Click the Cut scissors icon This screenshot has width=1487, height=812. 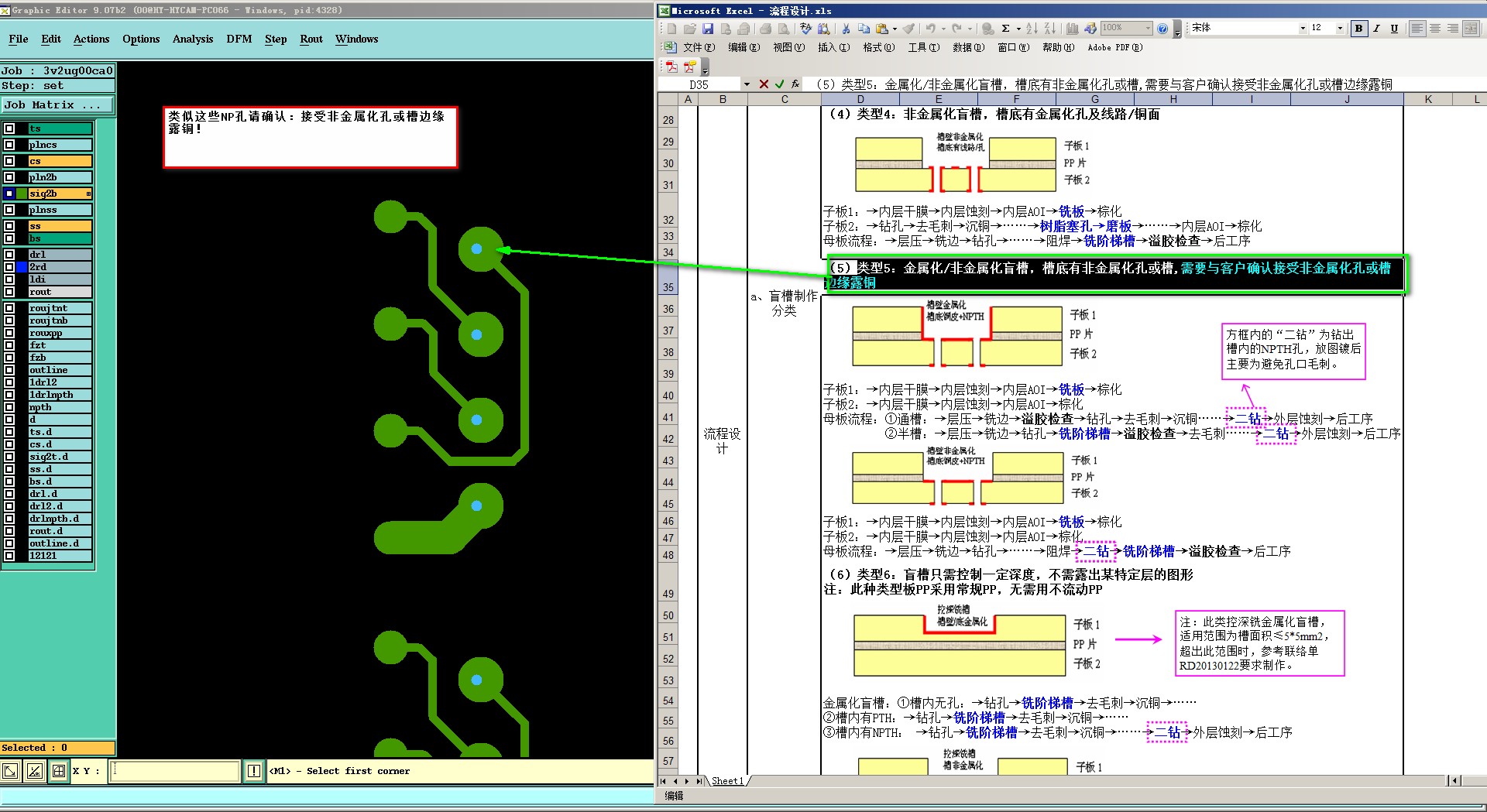coord(846,29)
